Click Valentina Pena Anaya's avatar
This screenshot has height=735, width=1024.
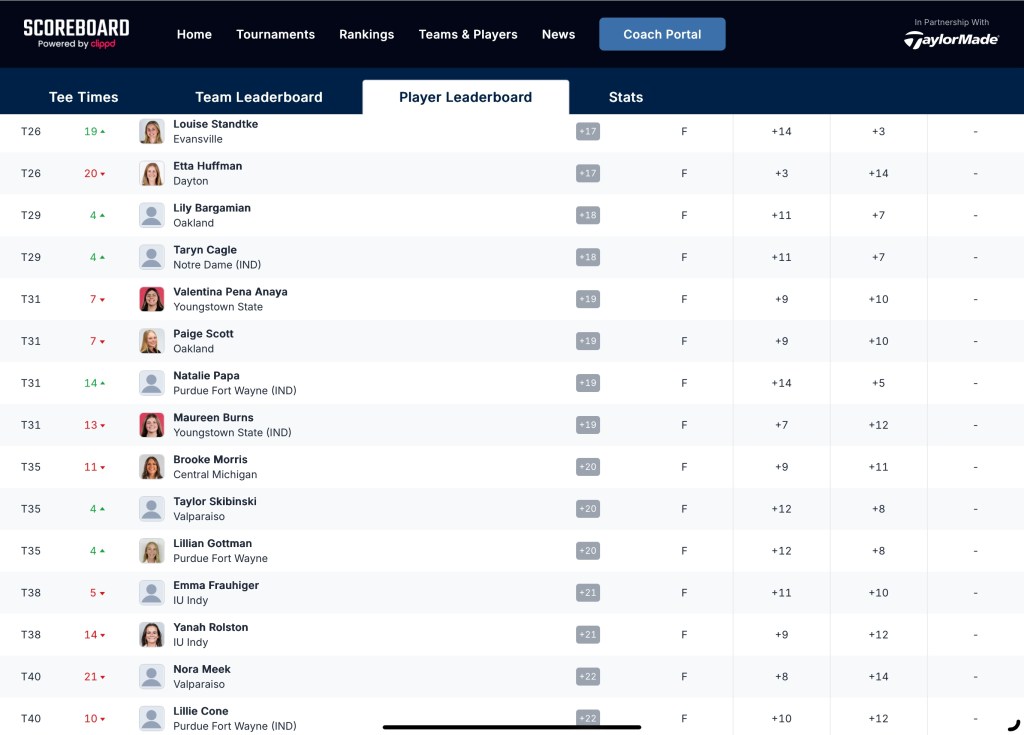click(152, 300)
